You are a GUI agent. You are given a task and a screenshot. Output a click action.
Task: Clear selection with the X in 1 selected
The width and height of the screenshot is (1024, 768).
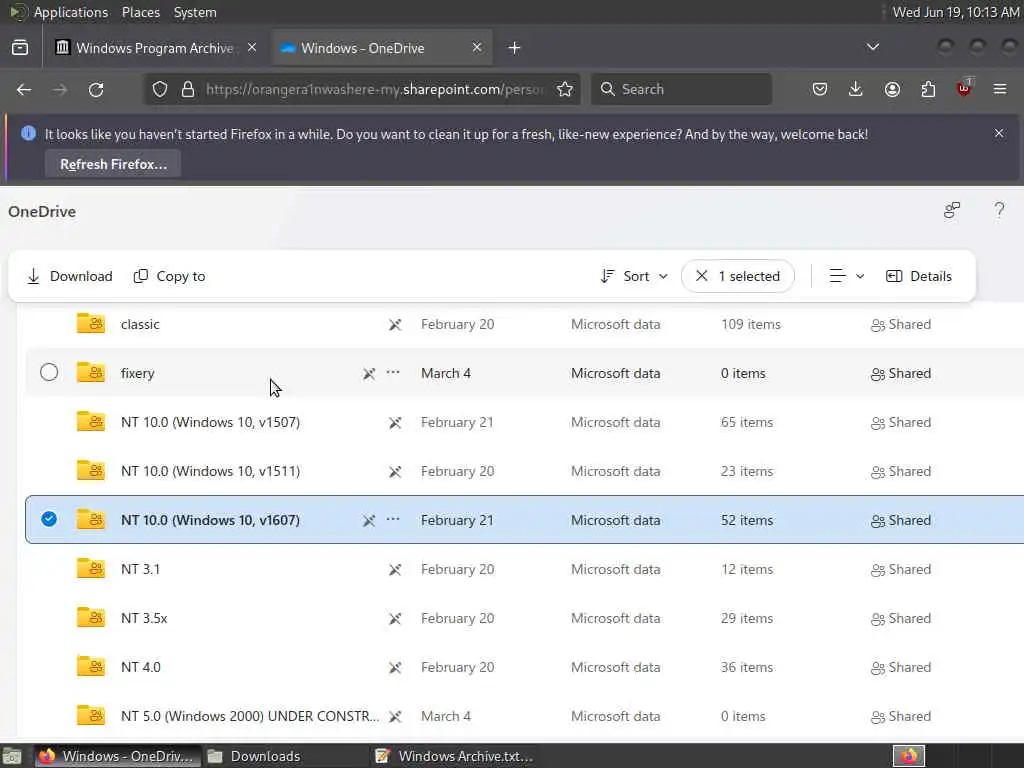[x=701, y=276]
